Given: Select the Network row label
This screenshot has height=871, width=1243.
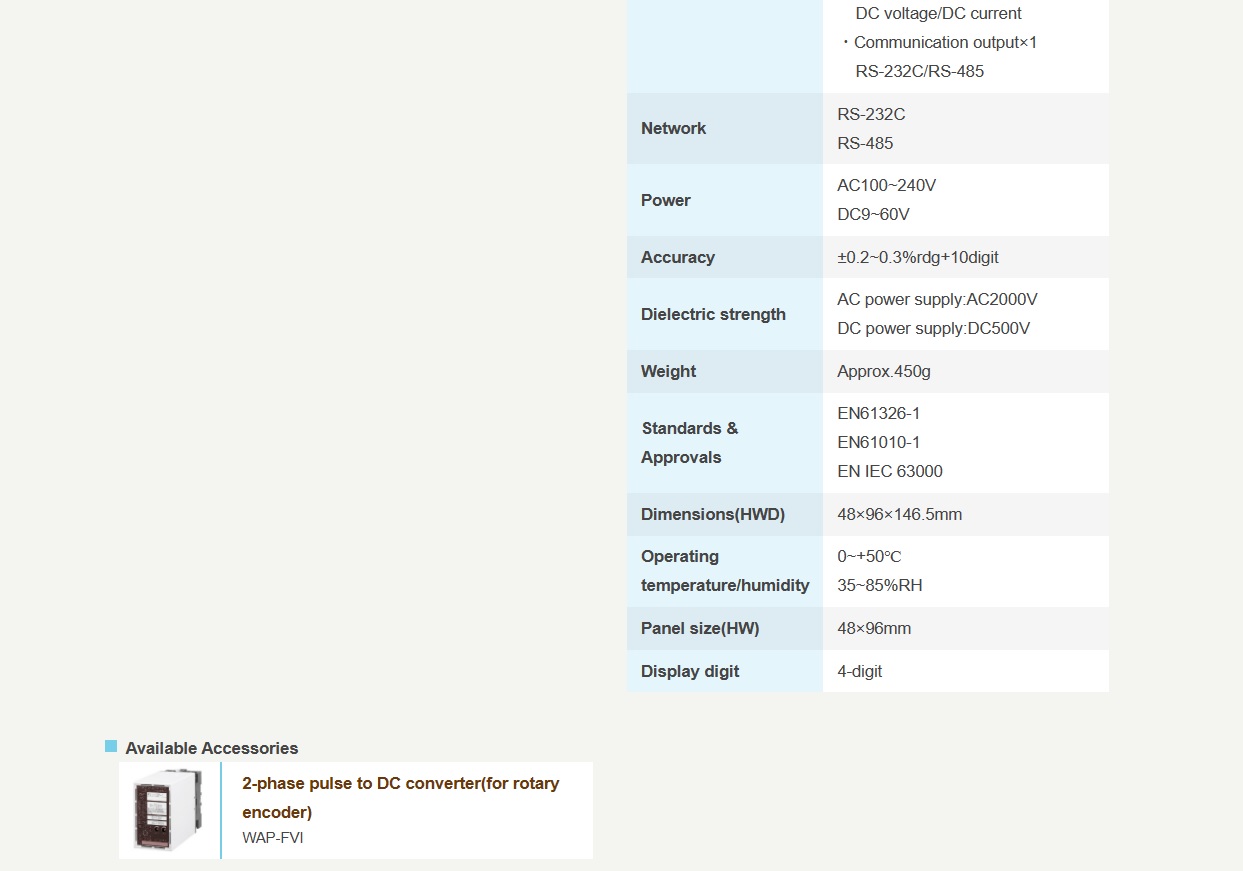Looking at the screenshot, I should point(673,128).
